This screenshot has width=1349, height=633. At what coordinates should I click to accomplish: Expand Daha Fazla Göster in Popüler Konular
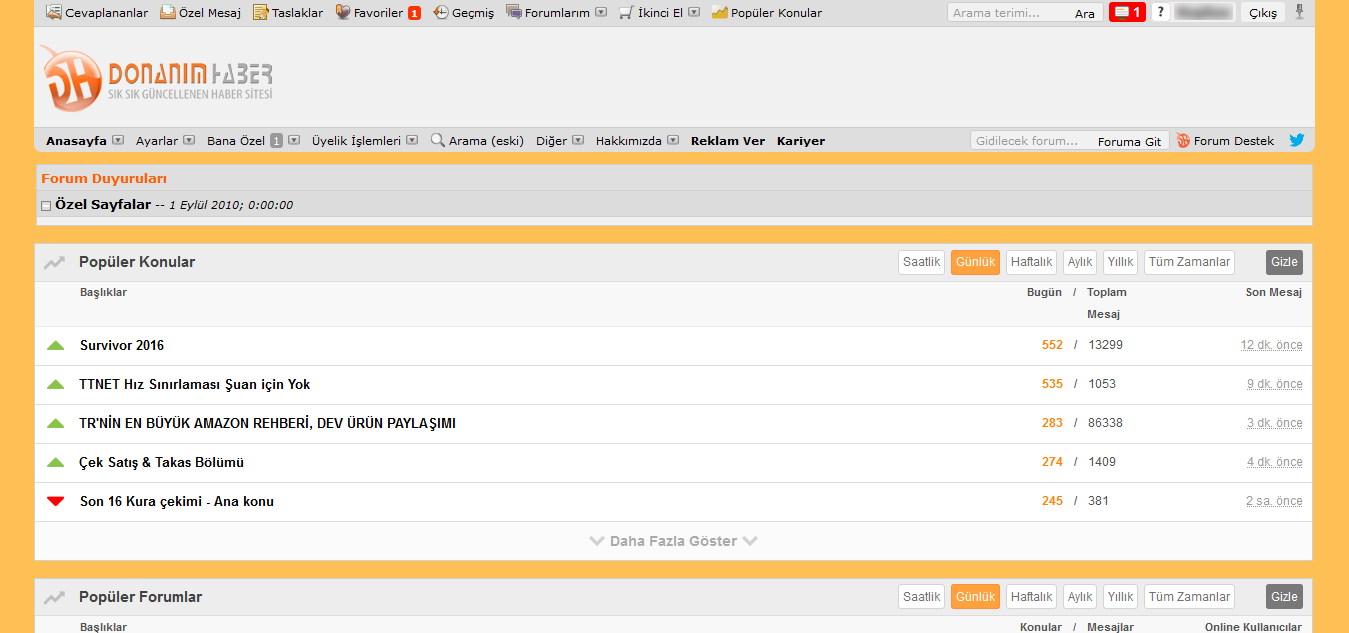point(674,541)
